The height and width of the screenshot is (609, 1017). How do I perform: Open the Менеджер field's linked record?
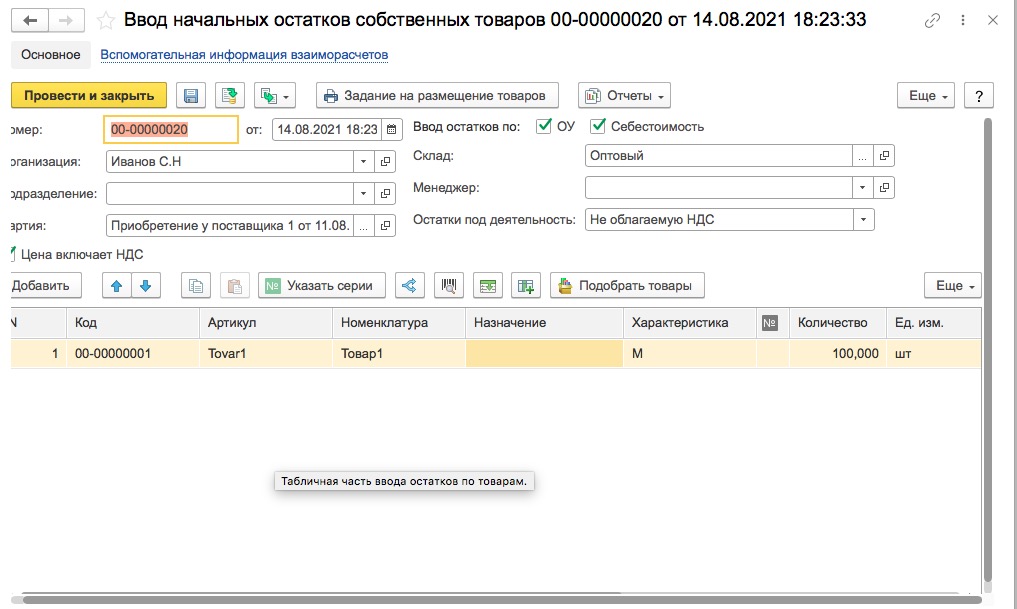(x=884, y=188)
